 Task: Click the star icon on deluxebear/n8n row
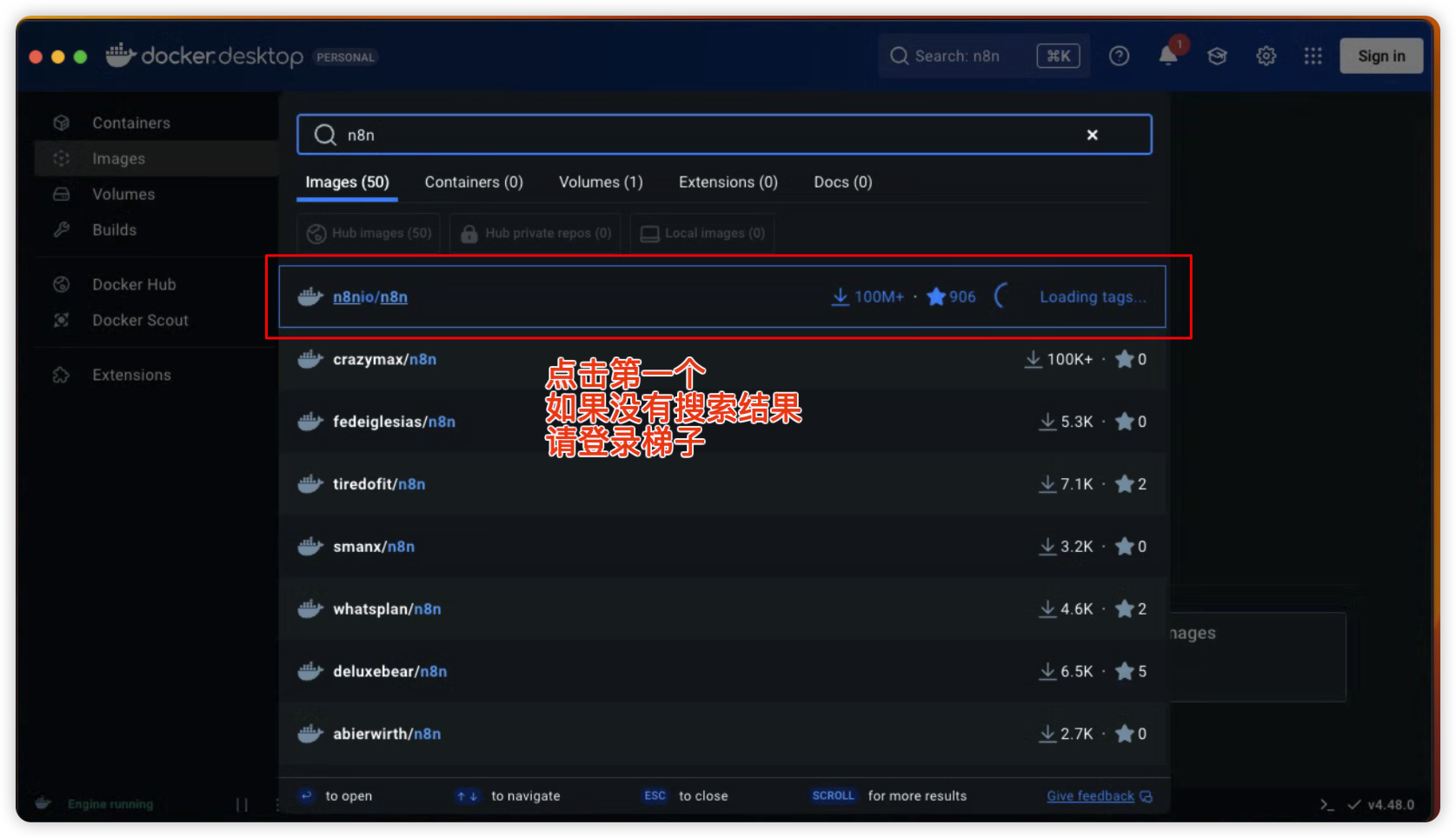pyautogui.click(x=1124, y=671)
